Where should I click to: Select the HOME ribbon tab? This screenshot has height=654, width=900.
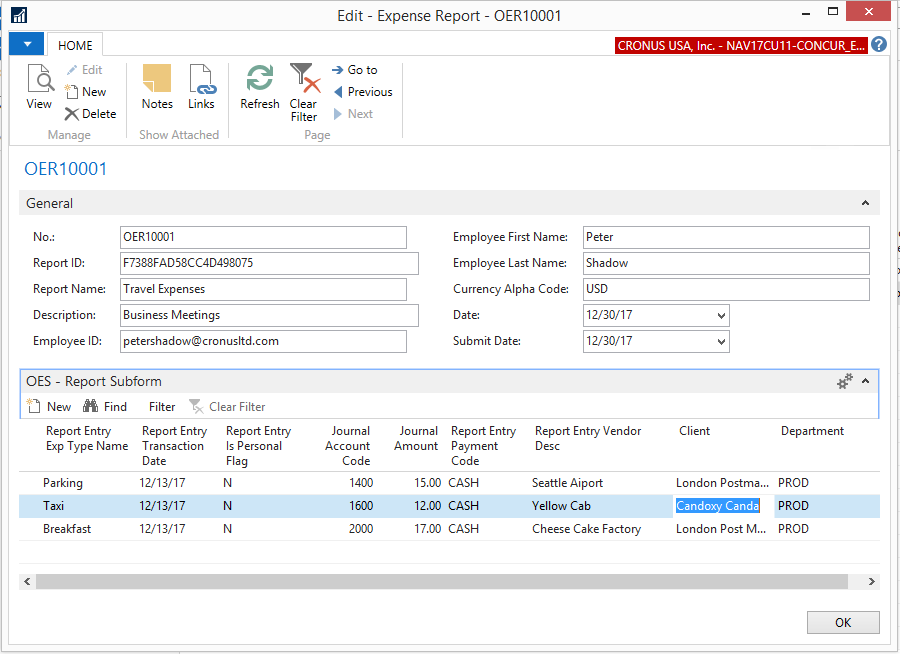tap(75, 45)
